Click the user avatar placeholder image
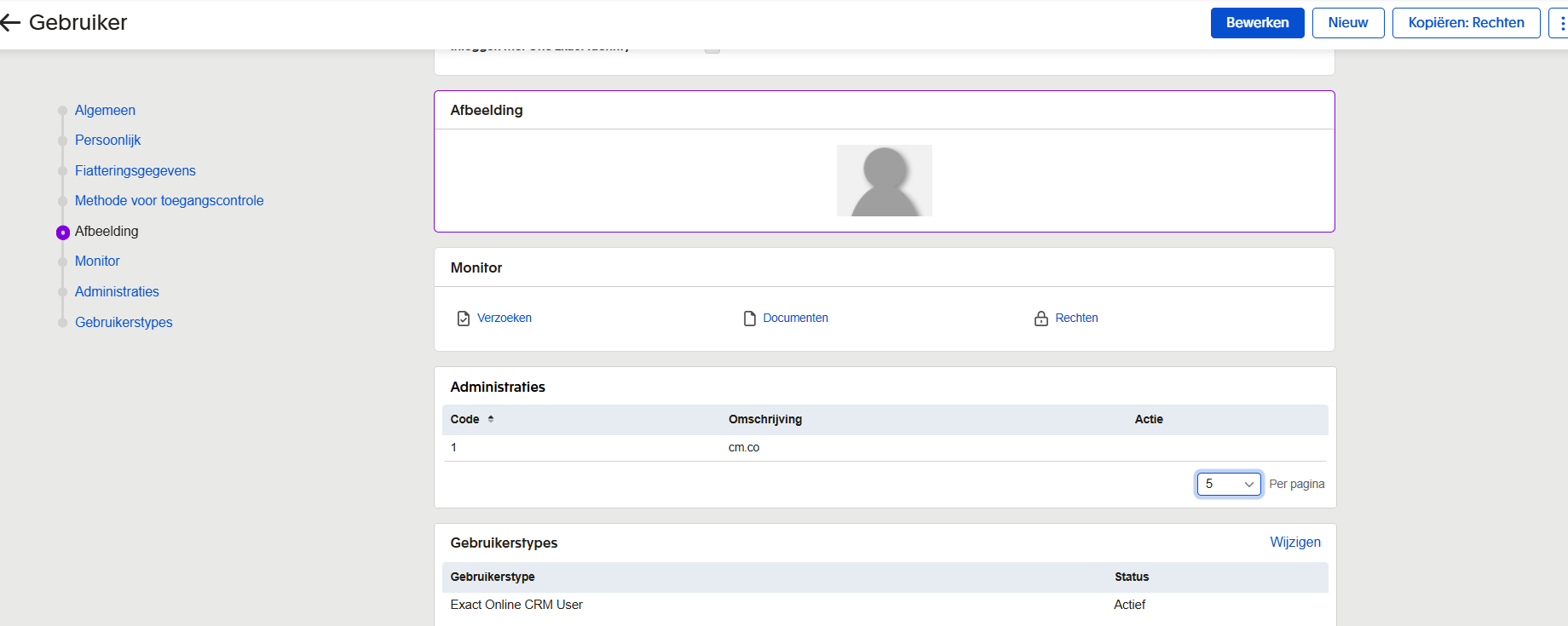This screenshot has width=1568, height=626. (885, 181)
